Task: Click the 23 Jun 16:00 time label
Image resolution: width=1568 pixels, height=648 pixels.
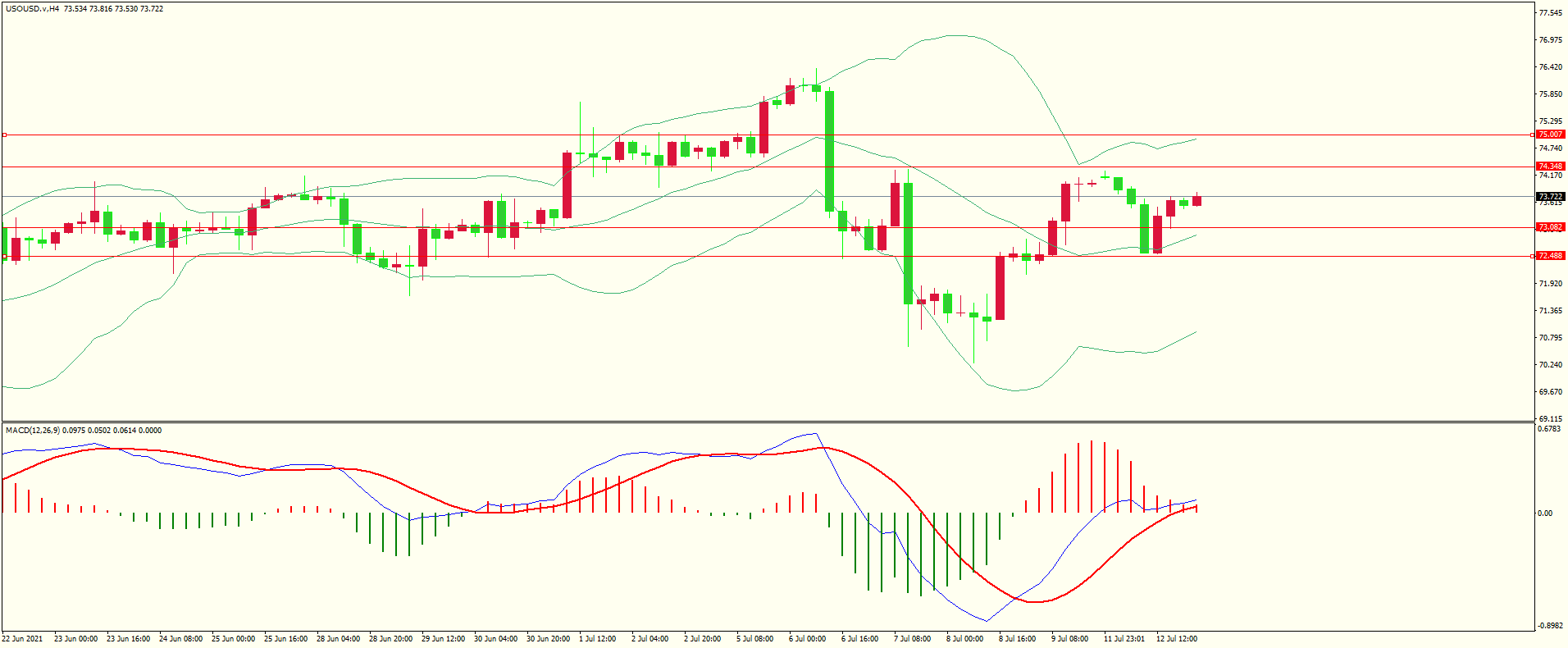Action: 129,639
